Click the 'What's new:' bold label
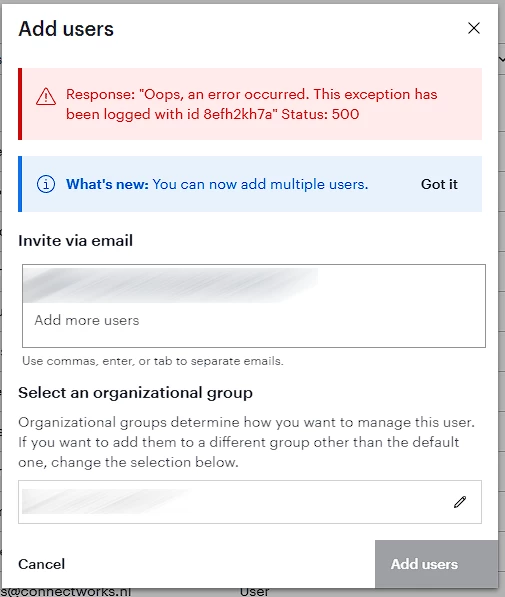505x597 pixels. [x=107, y=184]
